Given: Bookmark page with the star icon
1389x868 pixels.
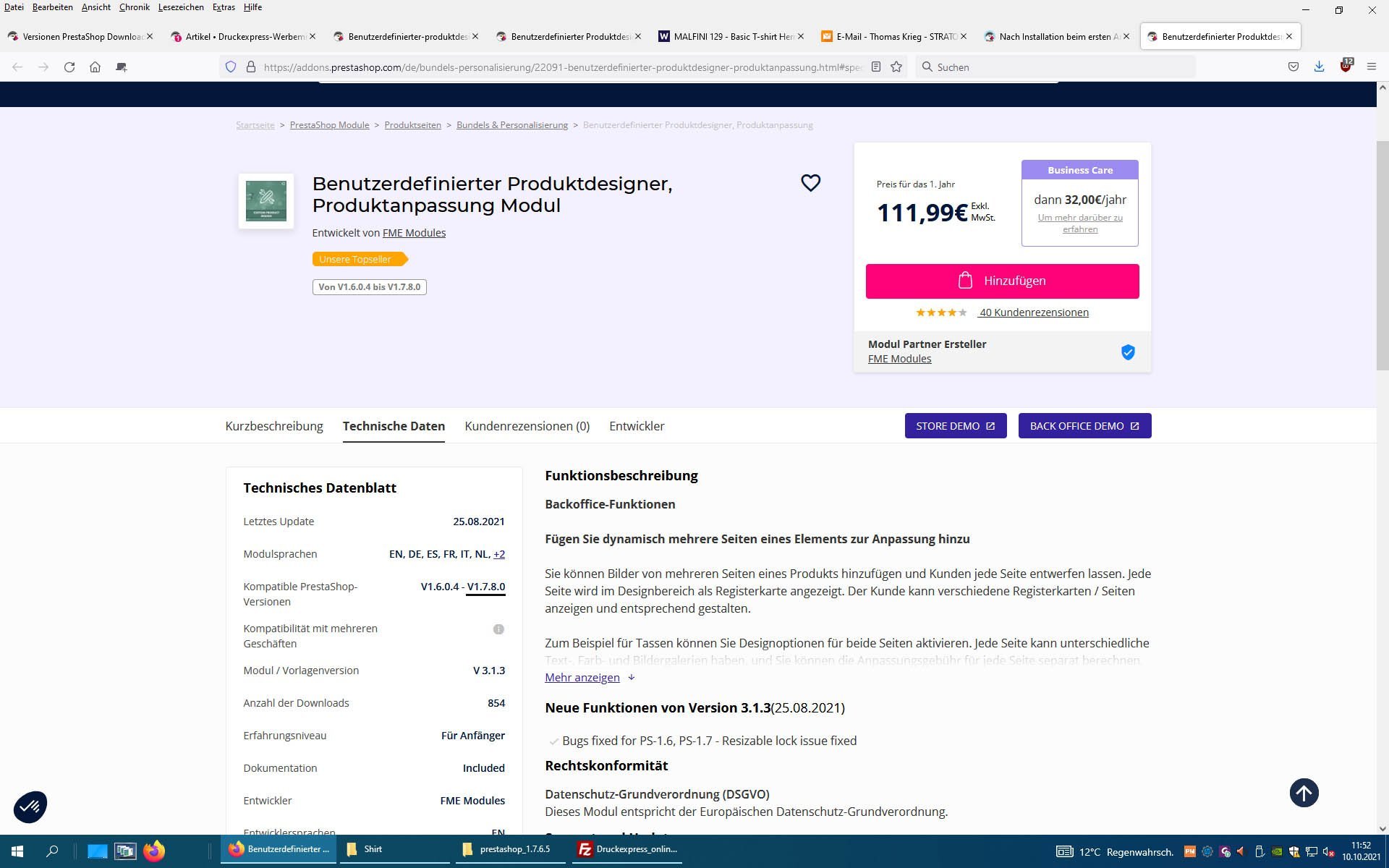Looking at the screenshot, I should tap(896, 67).
